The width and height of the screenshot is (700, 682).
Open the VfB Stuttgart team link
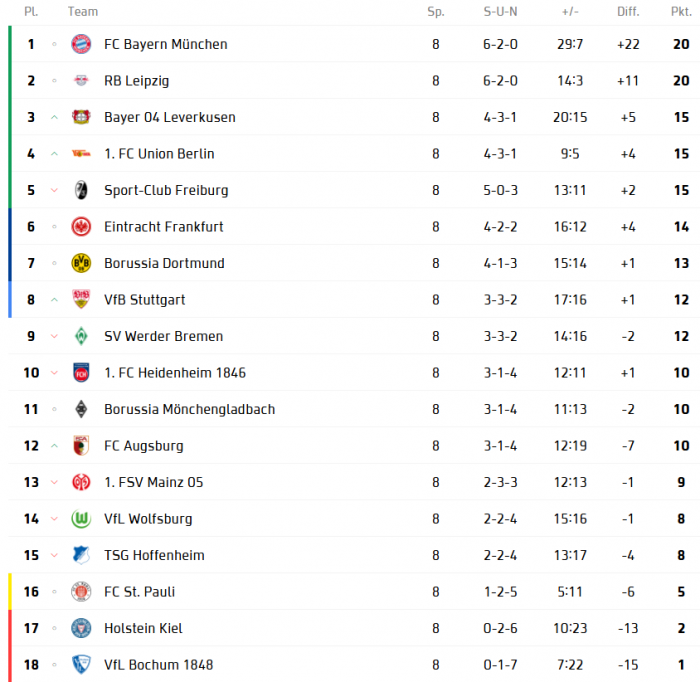tap(144, 300)
